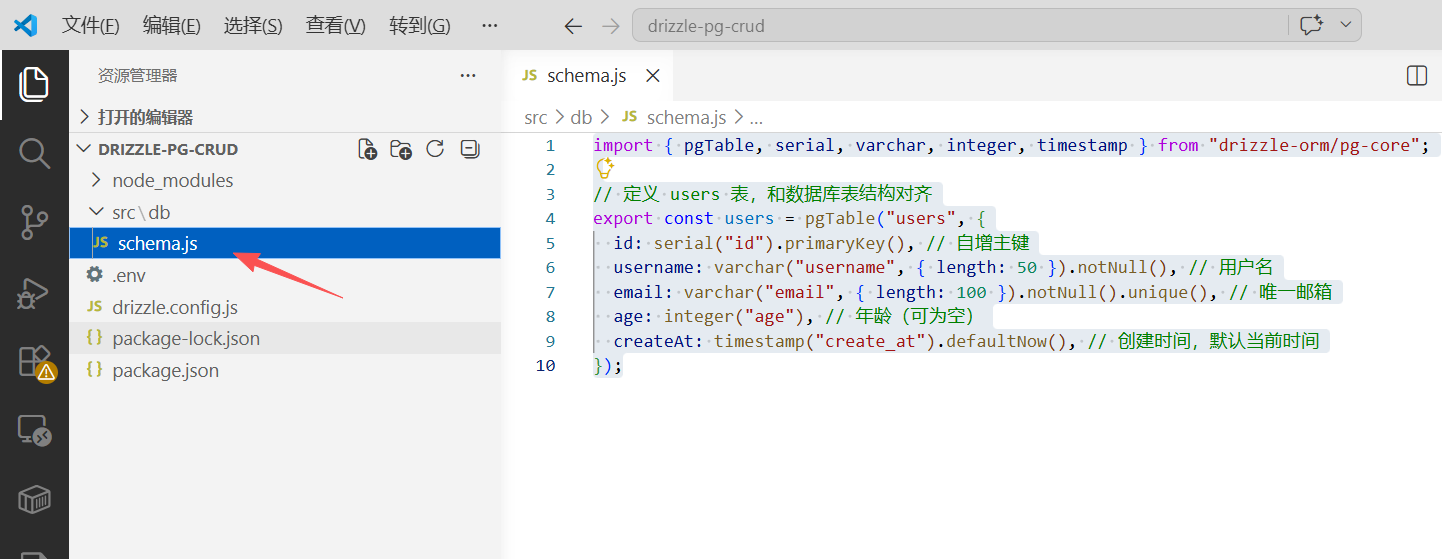Click "drizzle-orm/pg-core" import string
Viewport: 1442px width, 559px height.
tap(1315, 145)
